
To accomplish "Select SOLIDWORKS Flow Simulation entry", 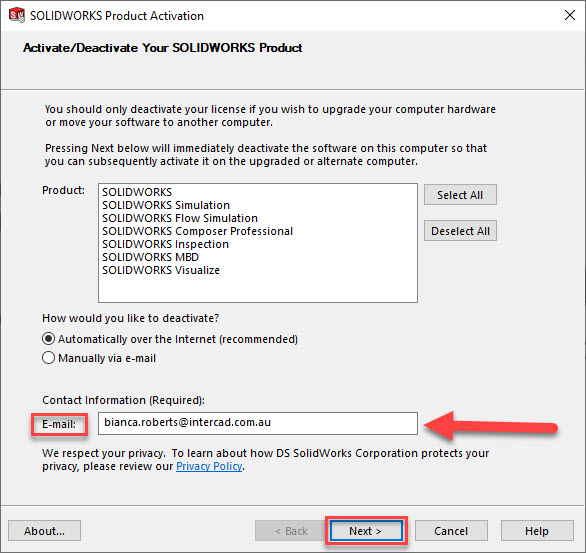I will click(180, 218).
